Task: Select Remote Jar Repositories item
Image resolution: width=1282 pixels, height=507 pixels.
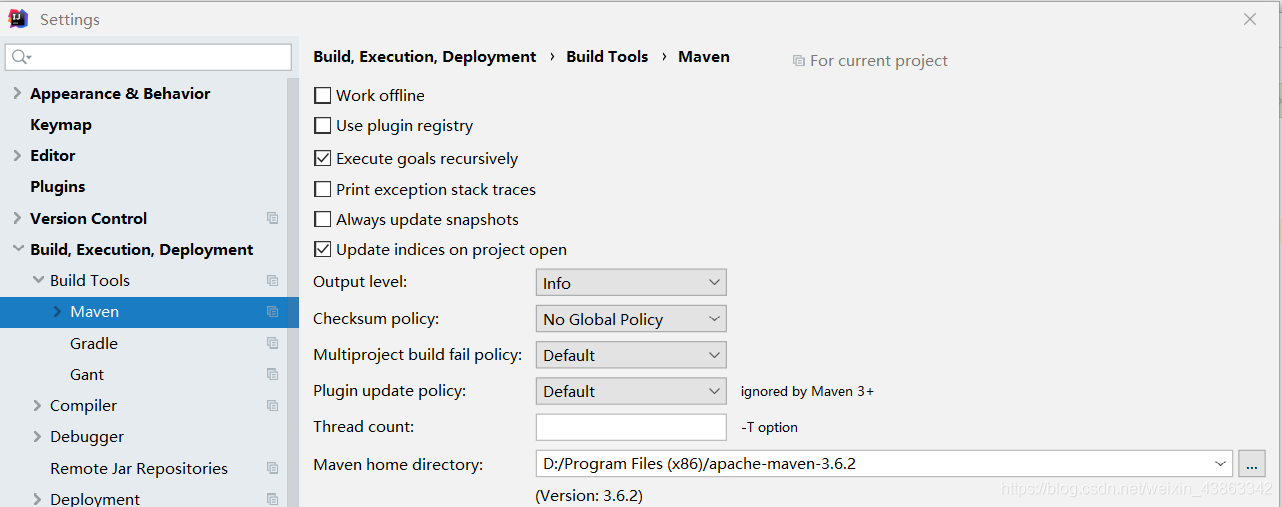Action: pyautogui.click(x=139, y=468)
